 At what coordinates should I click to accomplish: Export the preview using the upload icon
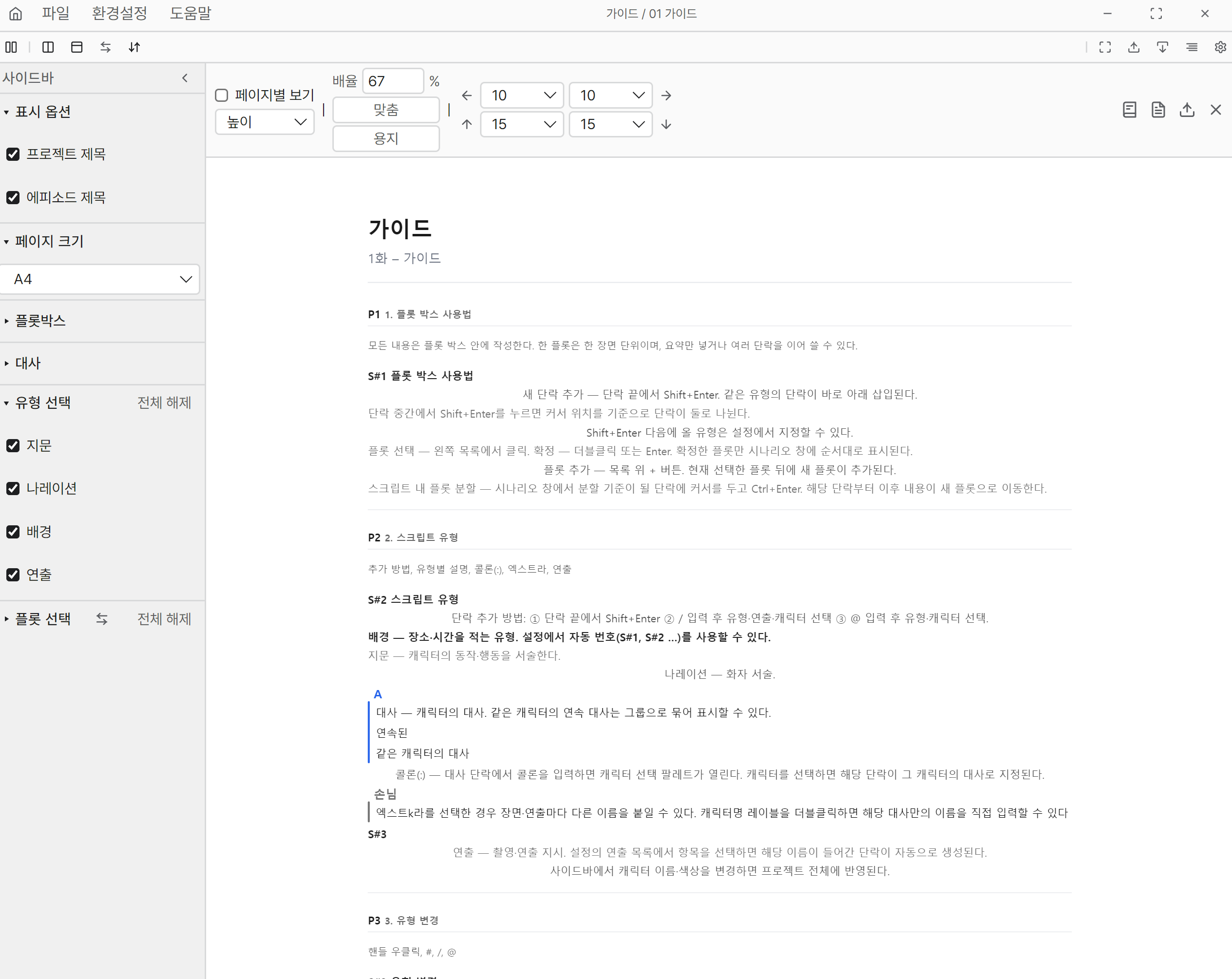[x=1187, y=110]
